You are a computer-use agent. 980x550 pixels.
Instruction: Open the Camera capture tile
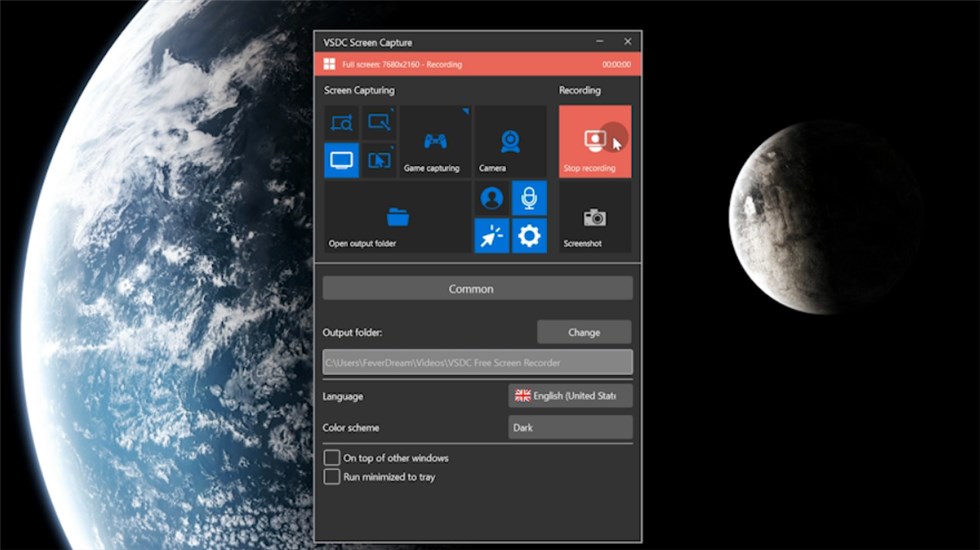coord(510,141)
